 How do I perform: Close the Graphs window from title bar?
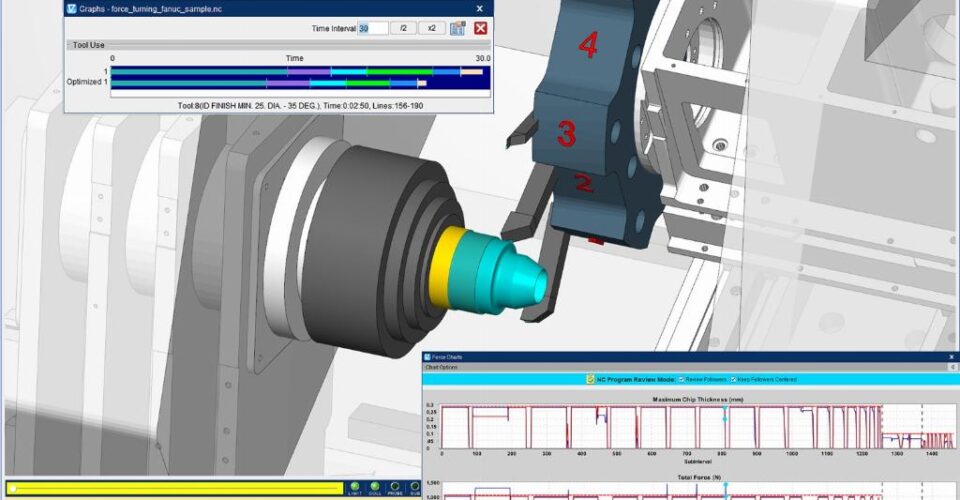(x=479, y=9)
